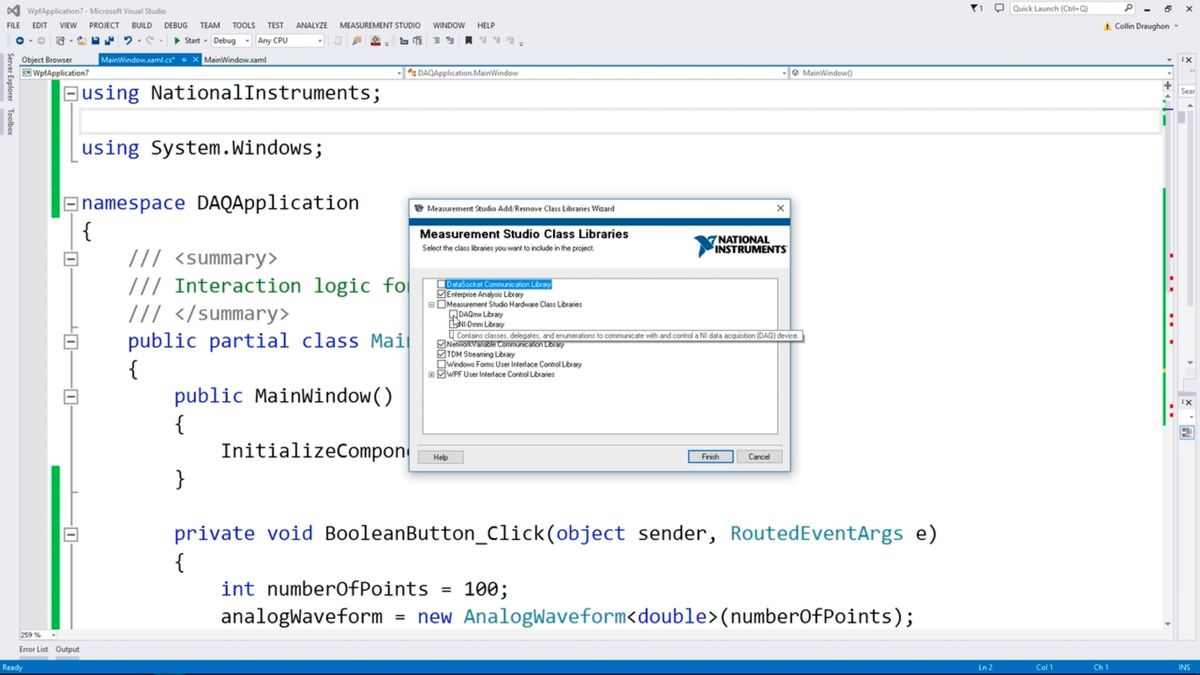The width and height of the screenshot is (1200, 675).
Task: Expand WPF User Interface Control Libraries node
Action: [431, 375]
